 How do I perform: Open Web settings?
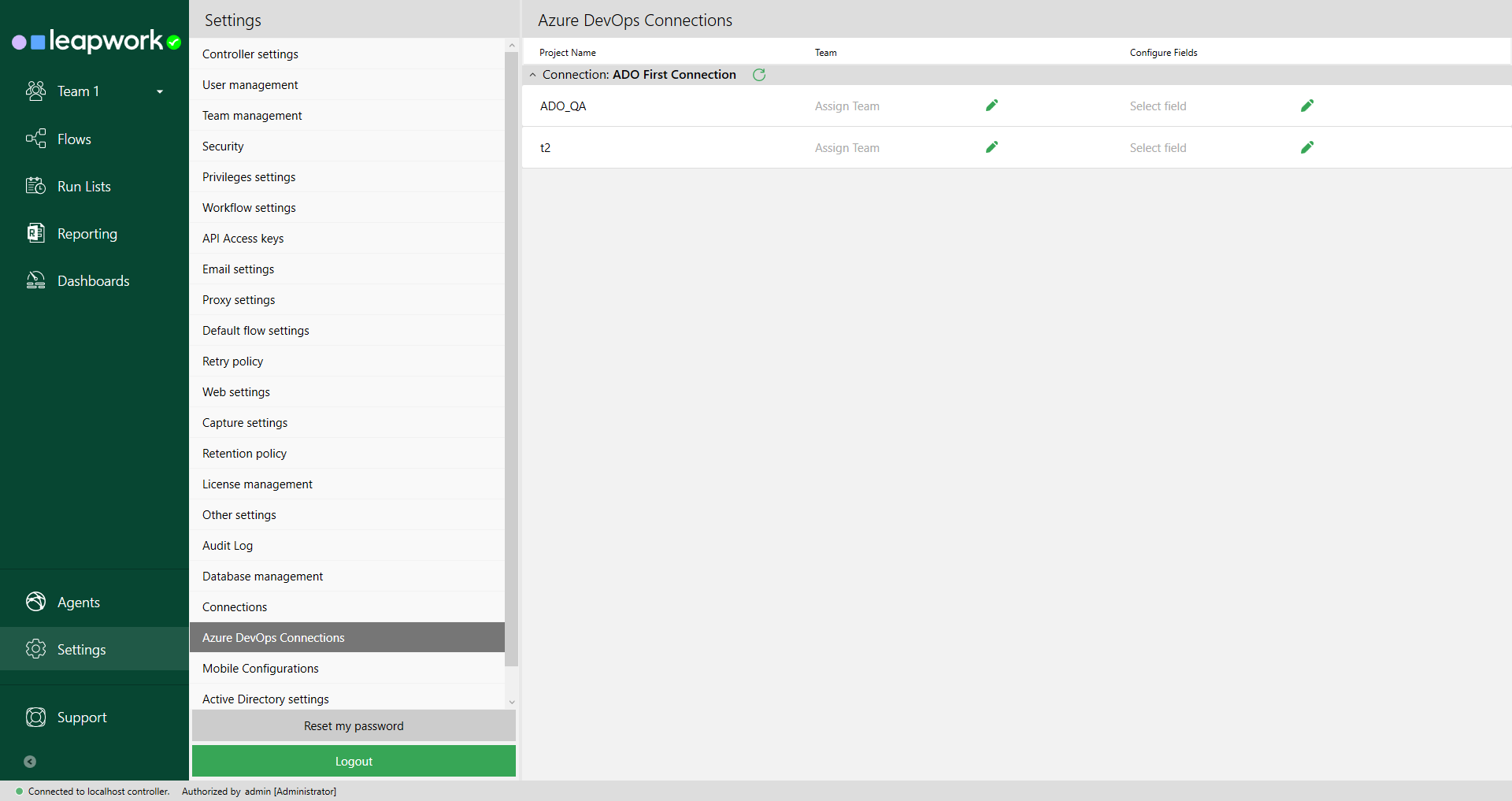click(x=347, y=392)
